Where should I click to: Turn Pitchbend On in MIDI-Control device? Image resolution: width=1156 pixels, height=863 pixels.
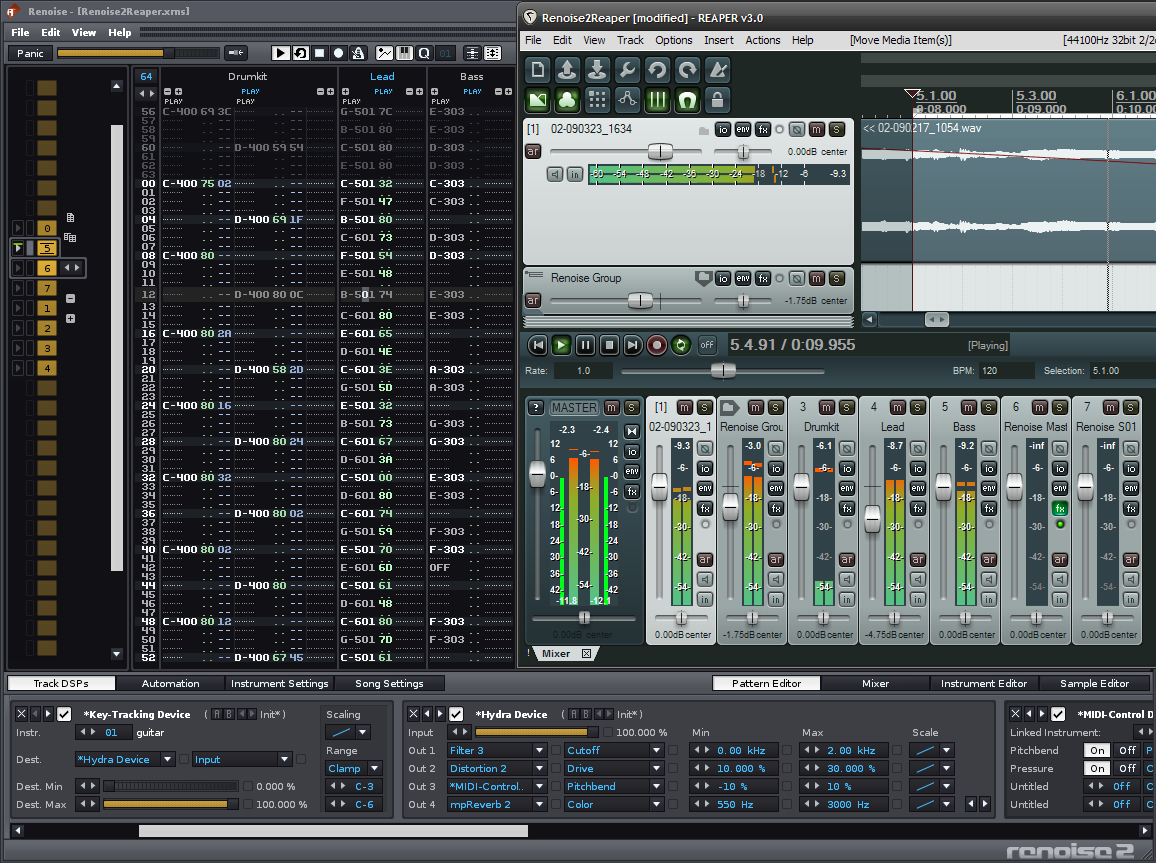pos(1098,750)
